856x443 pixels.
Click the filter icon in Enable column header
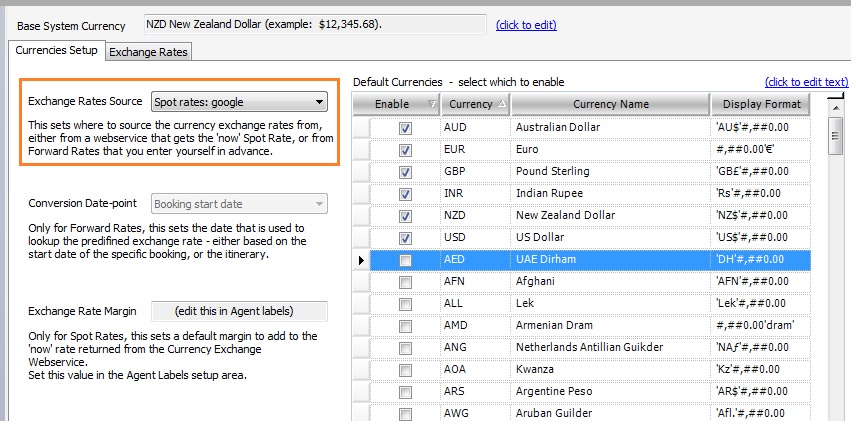(x=431, y=104)
